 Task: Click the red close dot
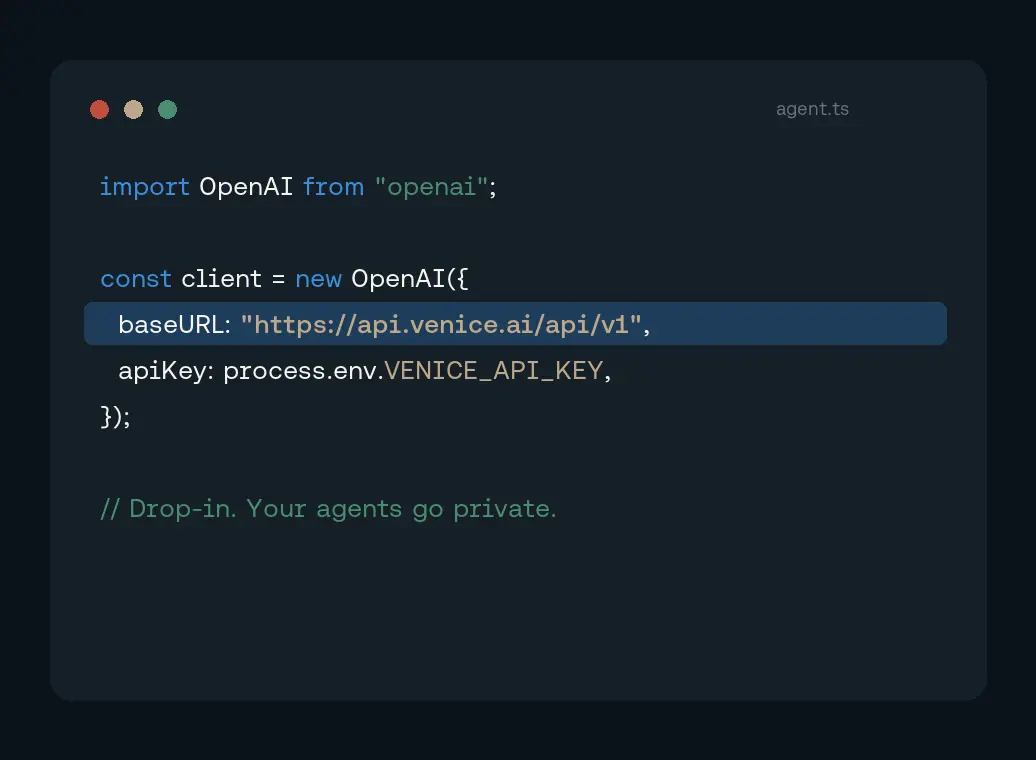point(100,110)
